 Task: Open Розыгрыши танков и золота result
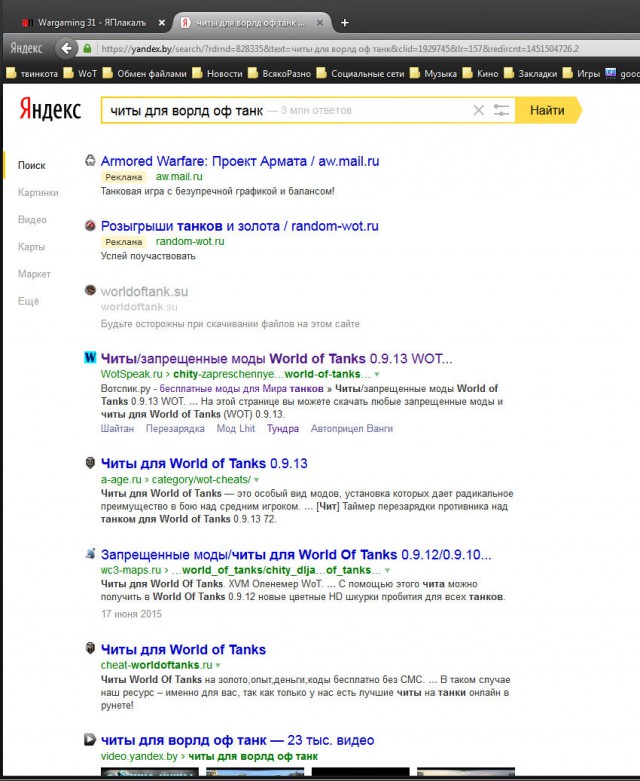[x=240, y=226]
